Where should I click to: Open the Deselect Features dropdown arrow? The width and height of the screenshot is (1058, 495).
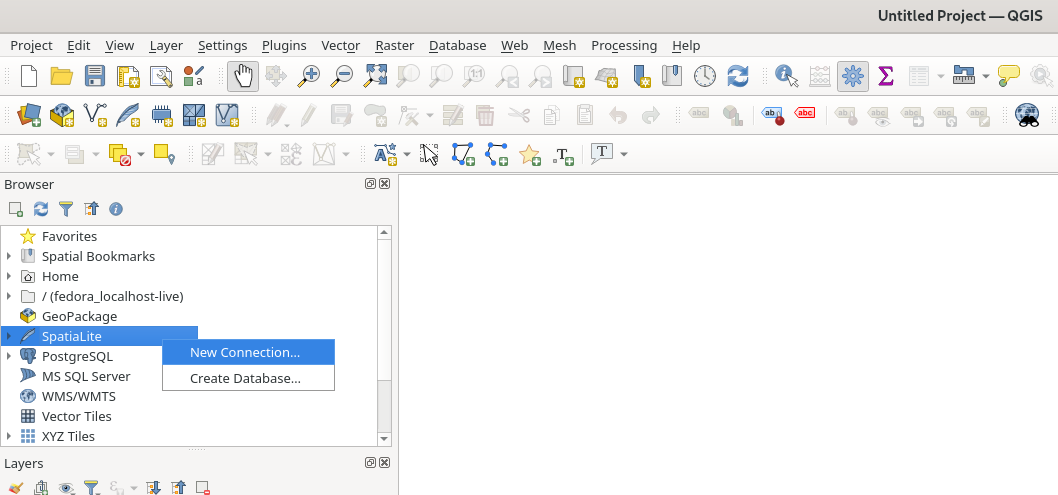click(140, 154)
